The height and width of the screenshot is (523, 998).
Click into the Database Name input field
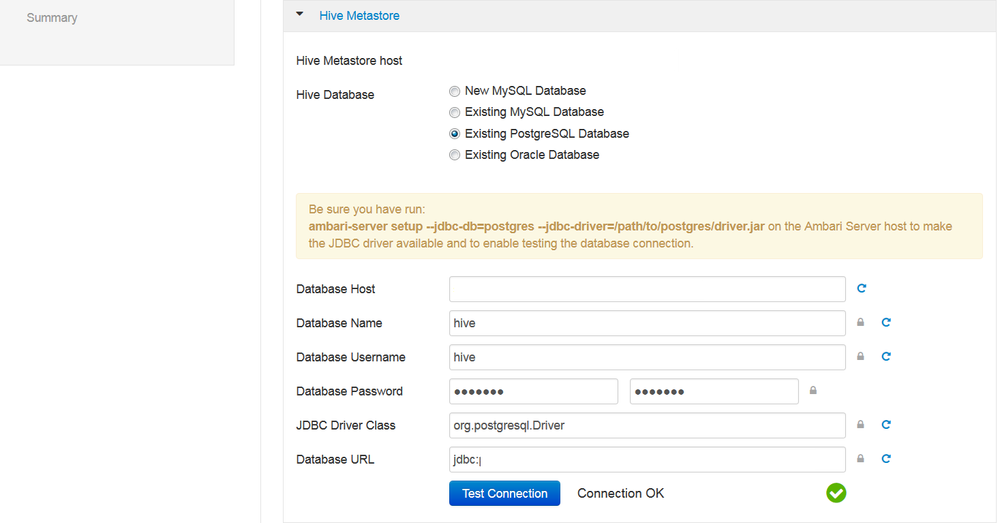tap(647, 323)
